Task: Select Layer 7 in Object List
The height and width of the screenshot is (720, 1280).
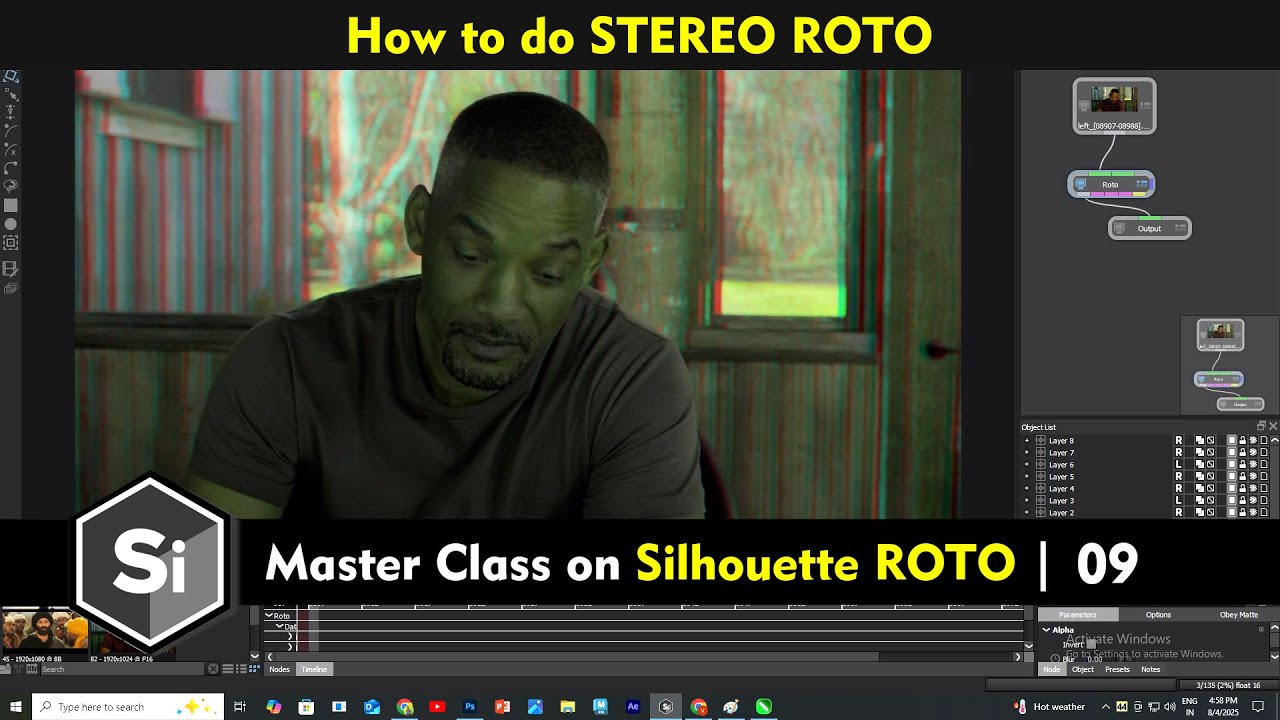Action: pyautogui.click(x=1061, y=452)
